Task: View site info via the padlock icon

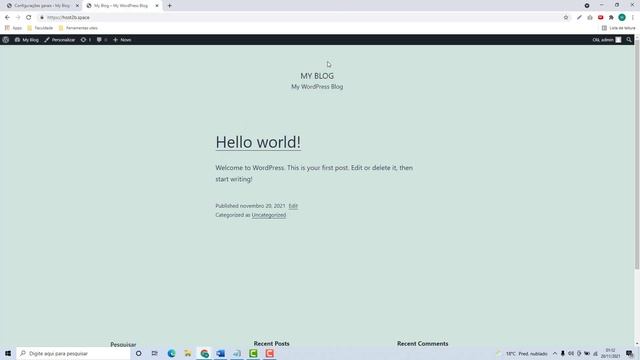Action: pyautogui.click(x=42, y=18)
